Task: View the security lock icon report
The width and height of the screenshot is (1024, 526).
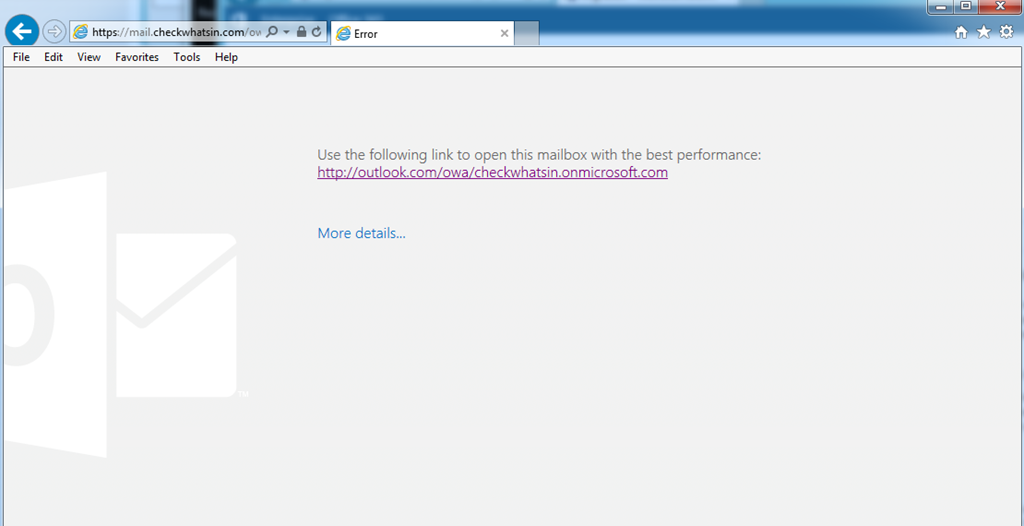Action: click(x=301, y=31)
